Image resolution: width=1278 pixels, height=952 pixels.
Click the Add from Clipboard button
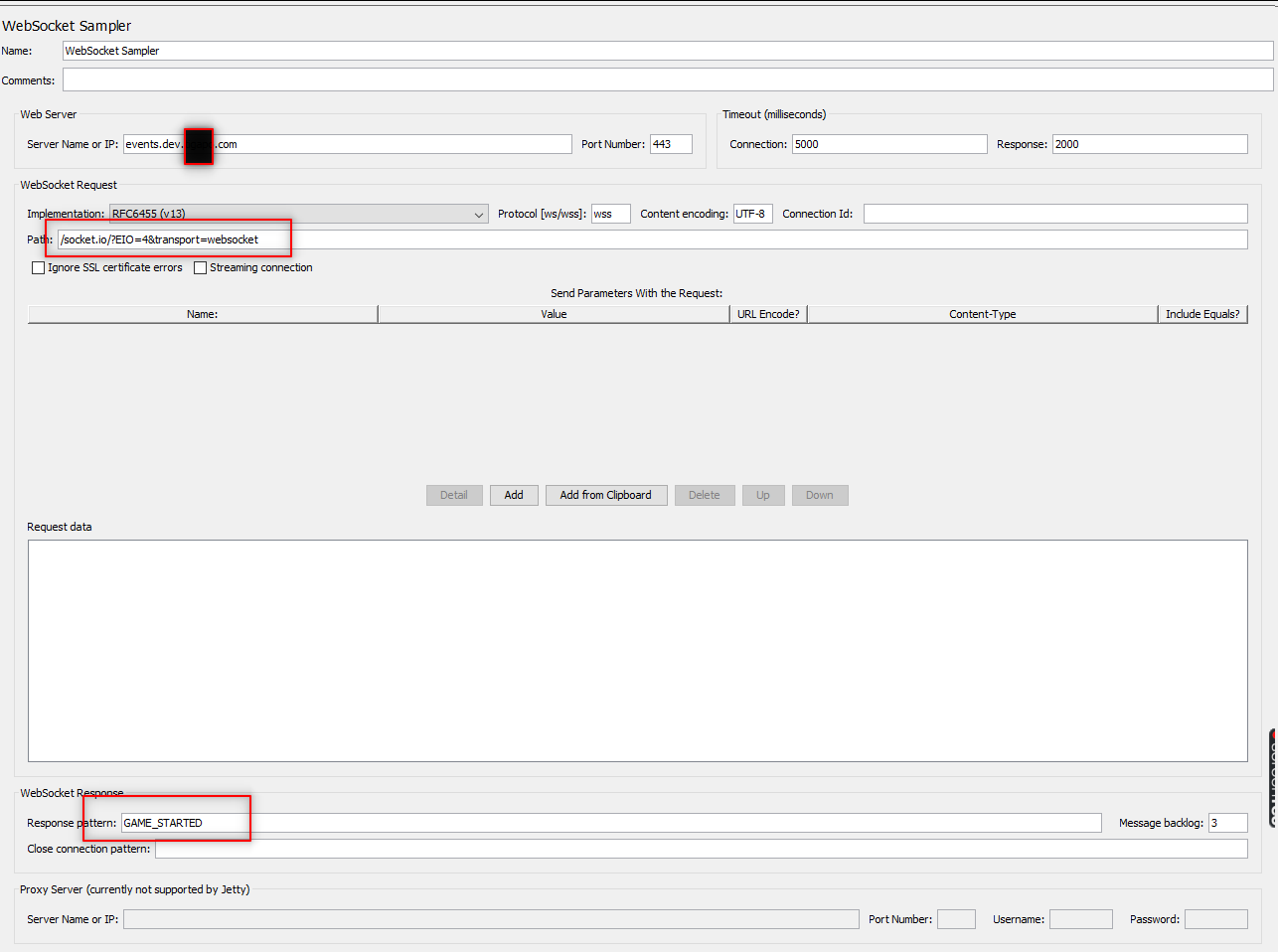point(606,495)
